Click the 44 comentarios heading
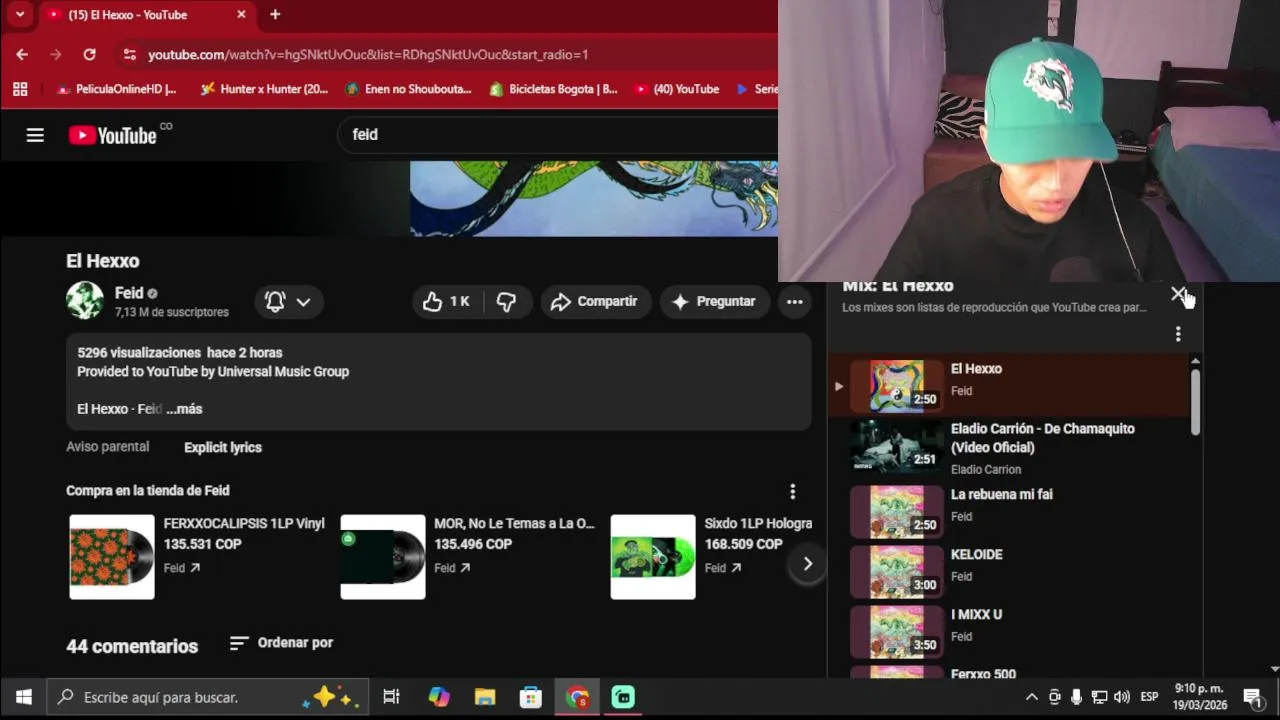Image resolution: width=1280 pixels, height=720 pixels. point(132,646)
